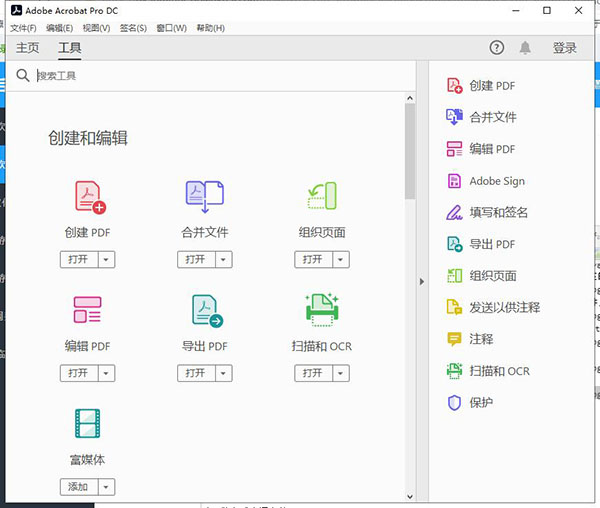
Task: Open 填写和签名 in right sidebar
Action: (x=487, y=212)
